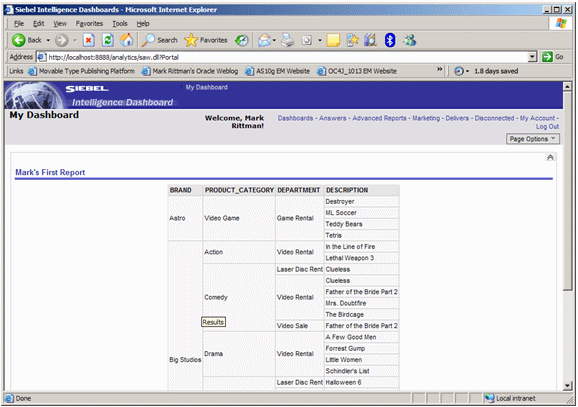Open the Disconnected link

pyautogui.click(x=494, y=118)
